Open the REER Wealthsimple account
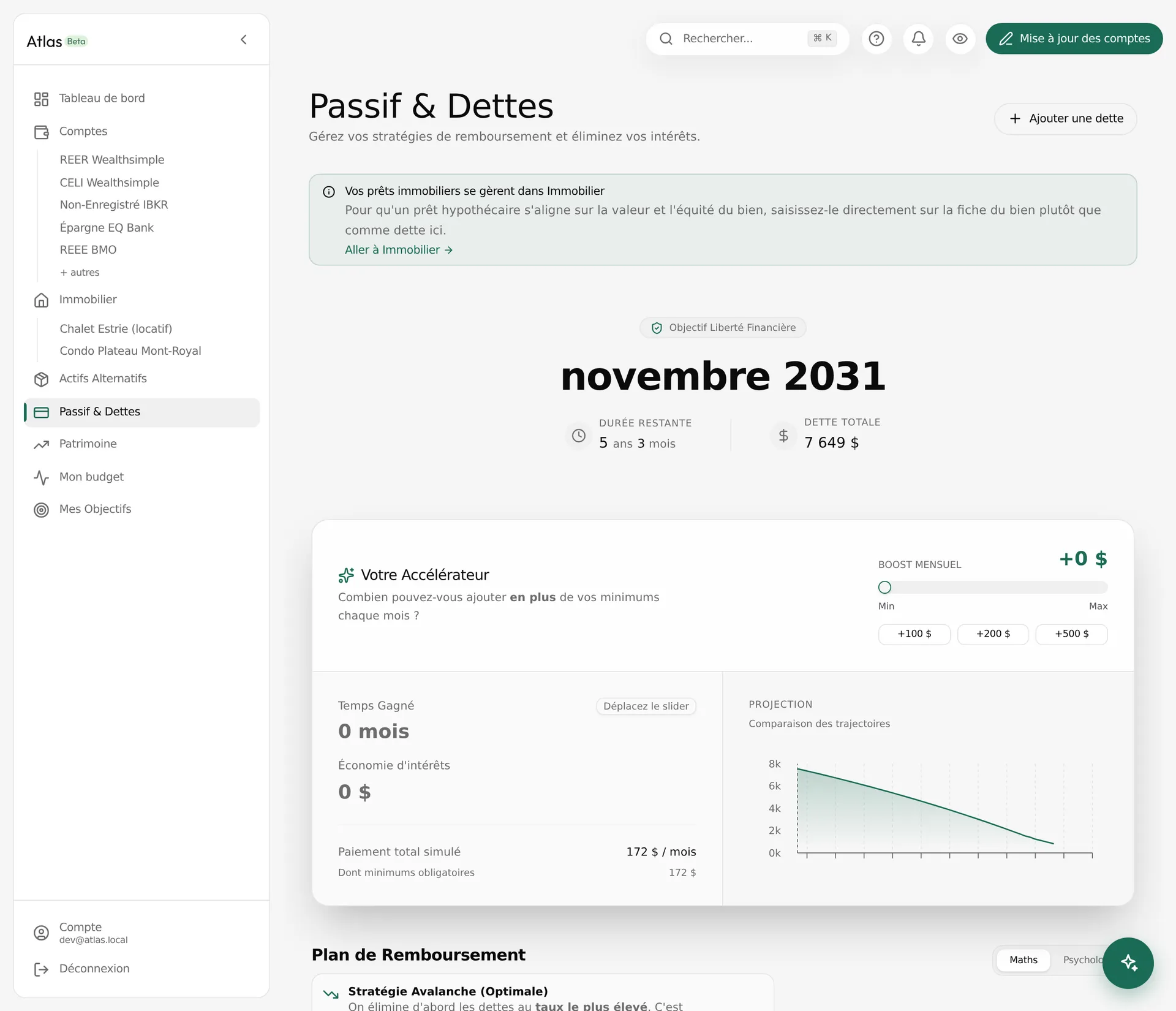The height and width of the screenshot is (1011, 1176). (x=112, y=160)
